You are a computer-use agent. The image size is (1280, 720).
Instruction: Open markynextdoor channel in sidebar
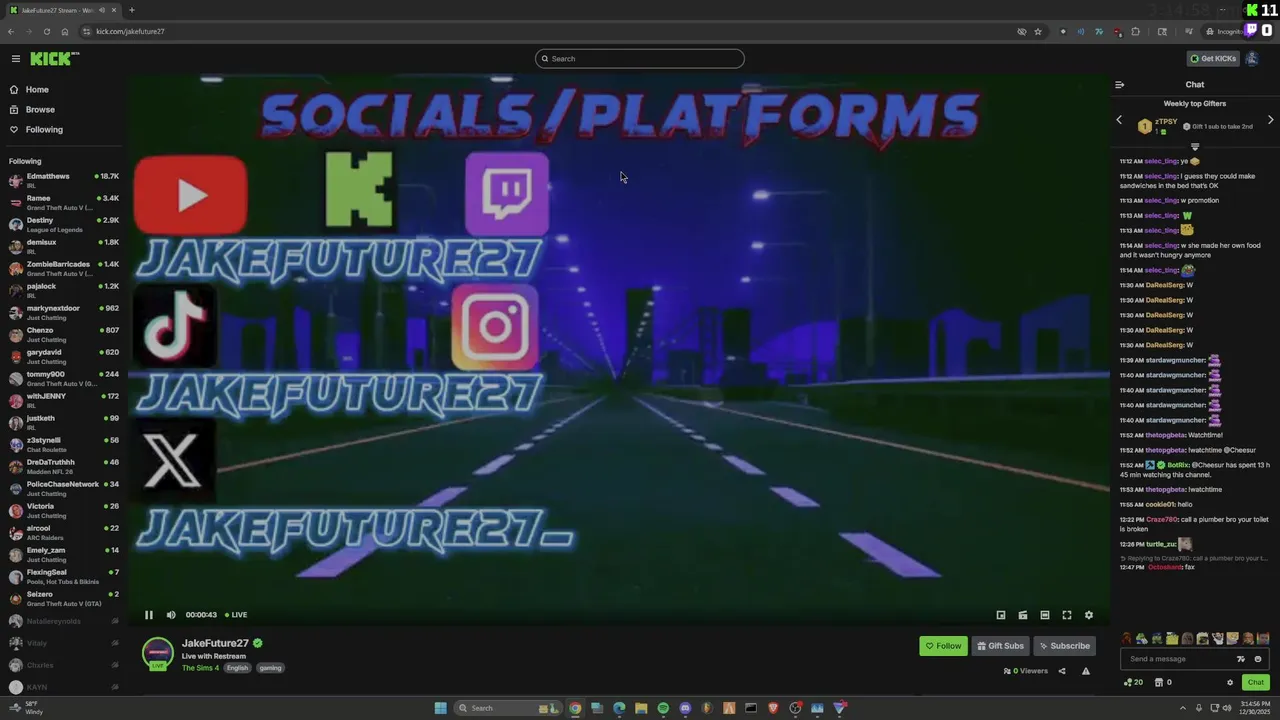click(64, 312)
